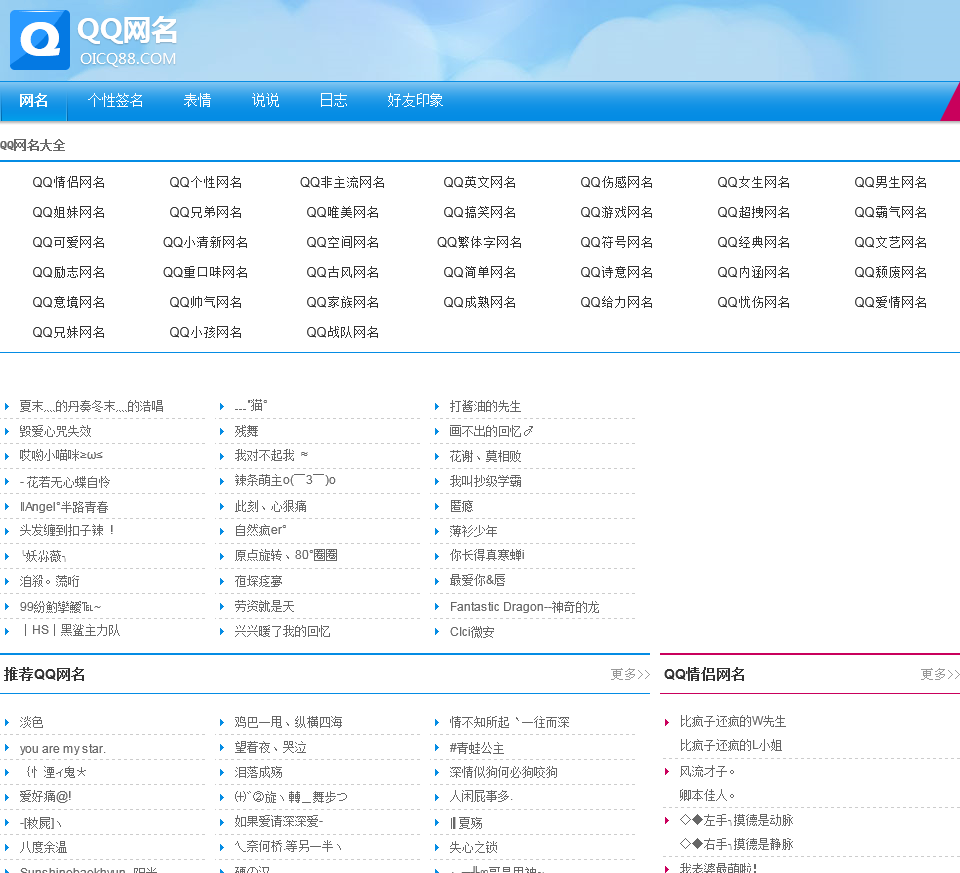
Task: Click 更多>> beside QQ情侣网名 heading
Action: 940,674
